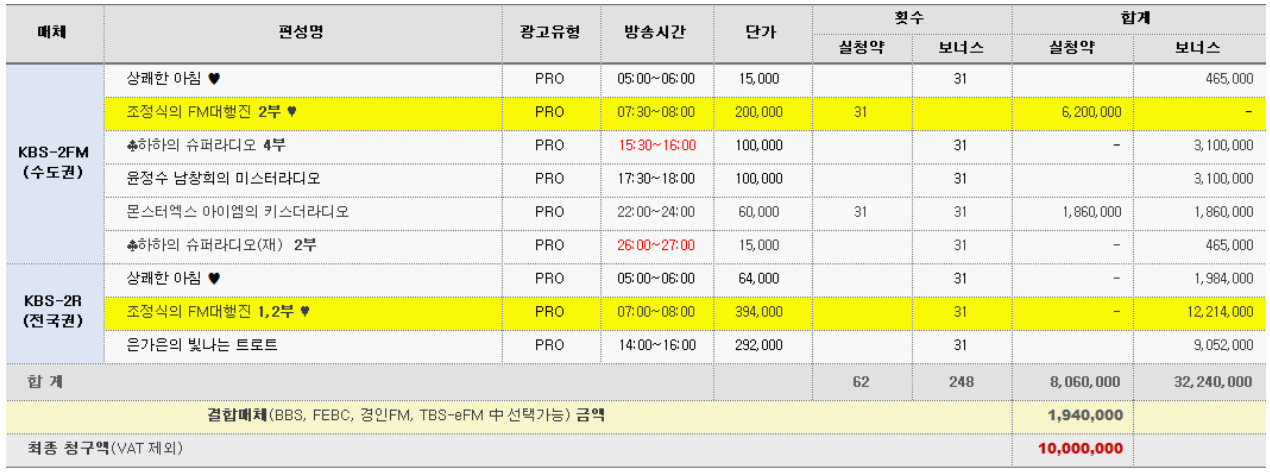Select the KBS-2R (전국권) media cell
The height and width of the screenshot is (472, 1270).
[x=54, y=311]
